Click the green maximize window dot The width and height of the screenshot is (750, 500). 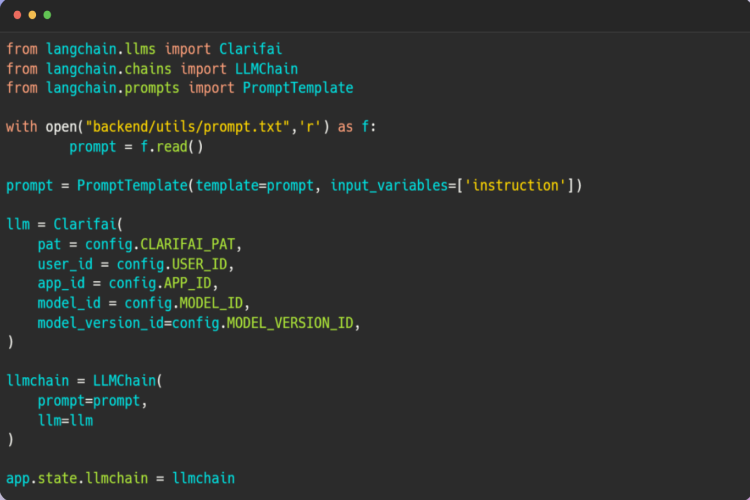pos(47,15)
